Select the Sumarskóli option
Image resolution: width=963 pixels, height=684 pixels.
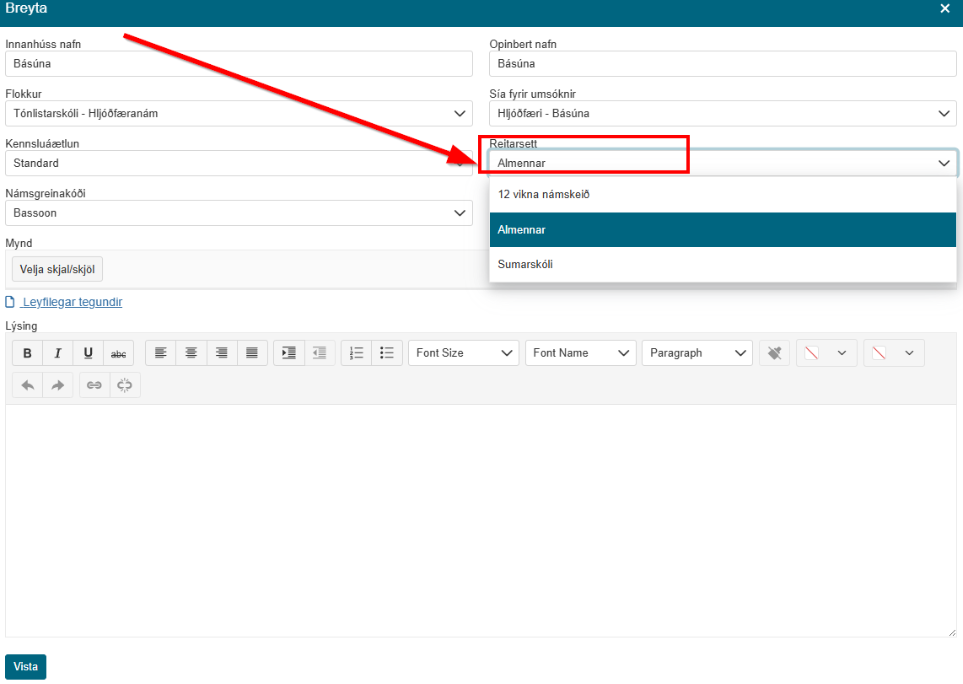[723, 264]
